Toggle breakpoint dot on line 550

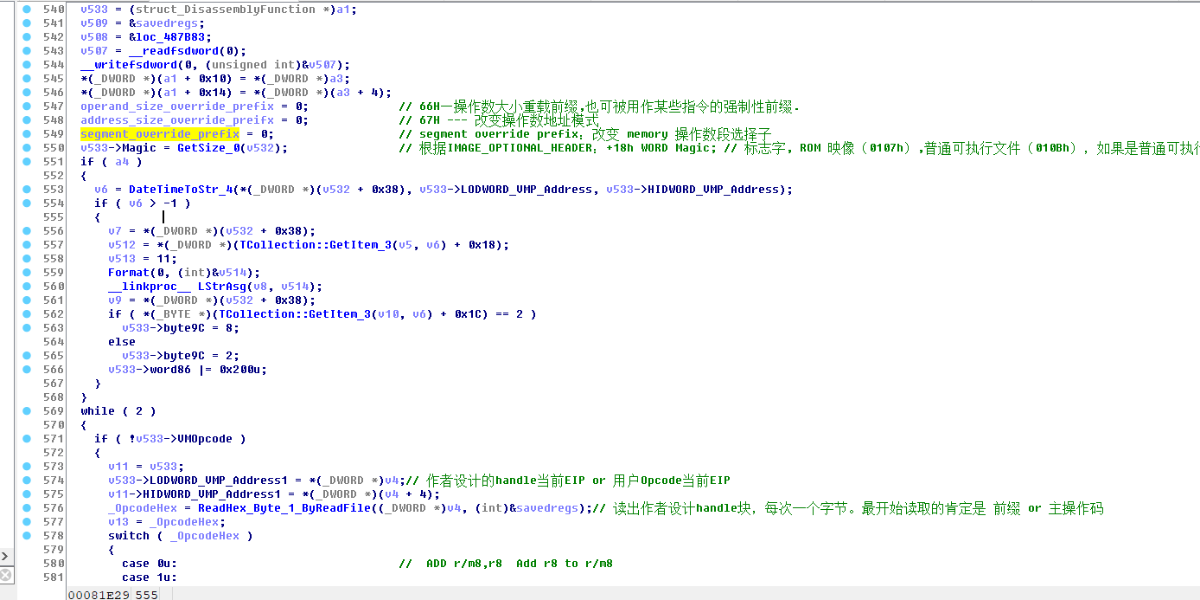(26, 148)
